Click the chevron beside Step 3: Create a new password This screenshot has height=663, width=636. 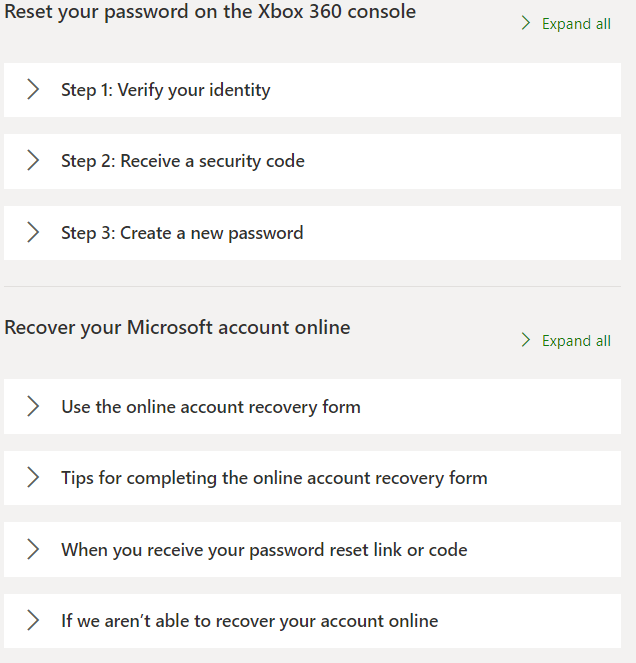(33, 233)
